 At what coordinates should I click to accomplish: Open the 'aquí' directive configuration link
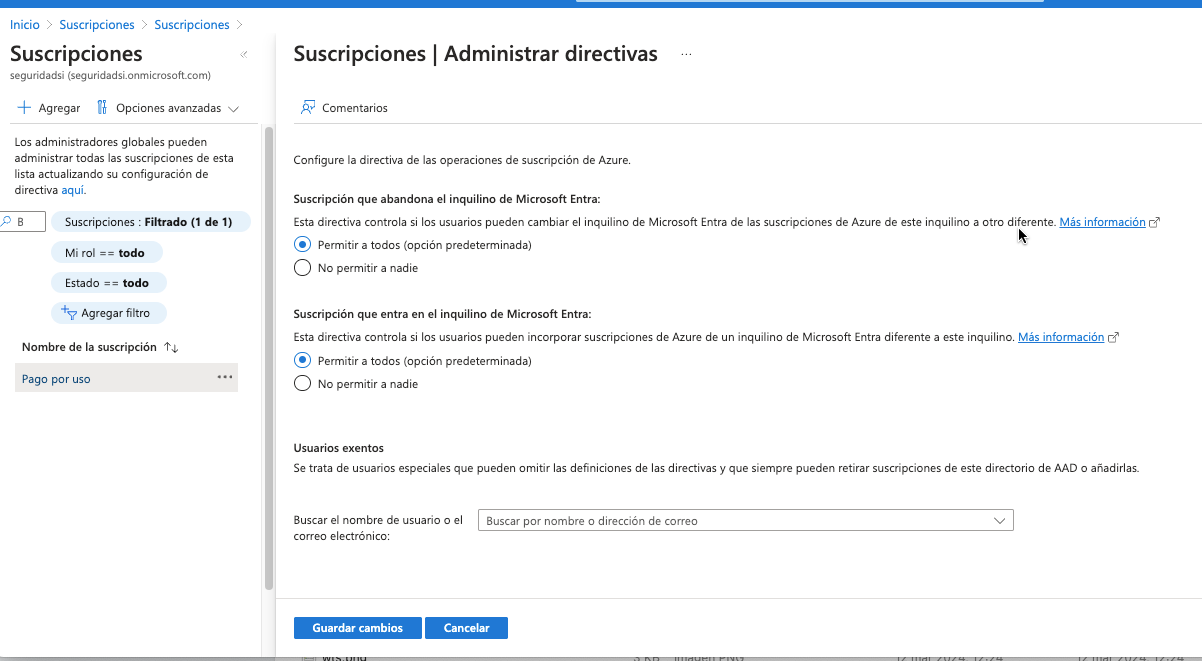[x=72, y=189]
